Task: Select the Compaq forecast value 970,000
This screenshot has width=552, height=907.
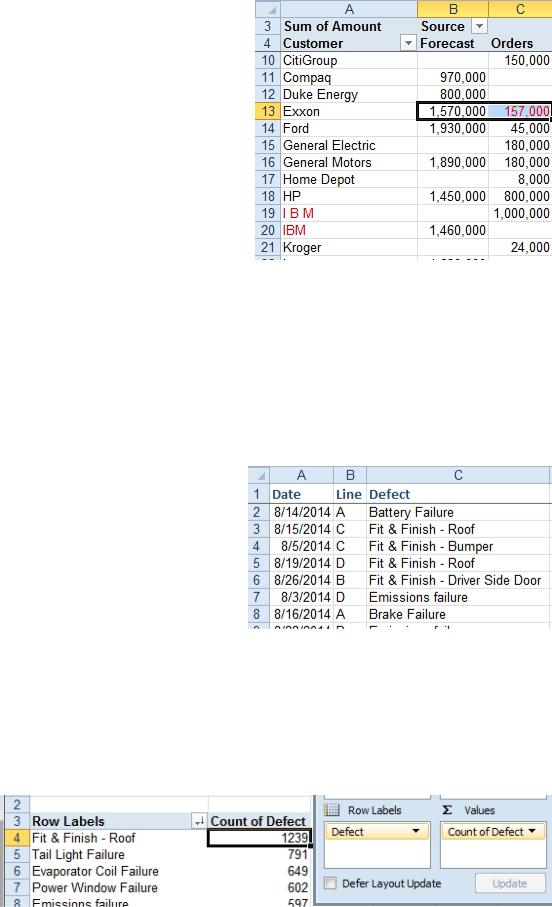Action: coord(452,77)
